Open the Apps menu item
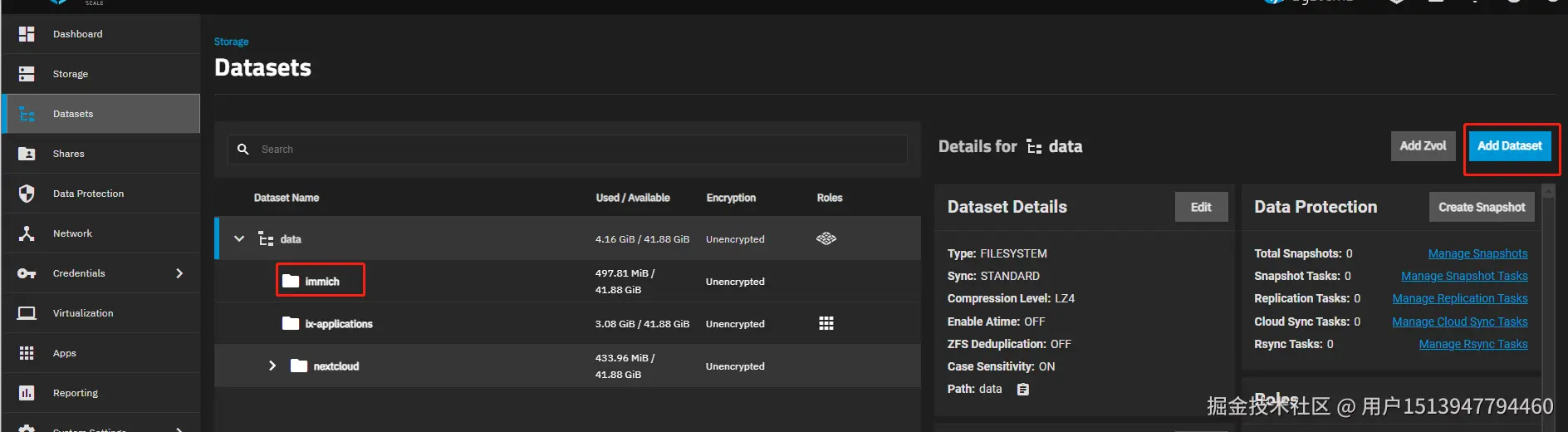This screenshot has height=432, width=1568. [65, 353]
